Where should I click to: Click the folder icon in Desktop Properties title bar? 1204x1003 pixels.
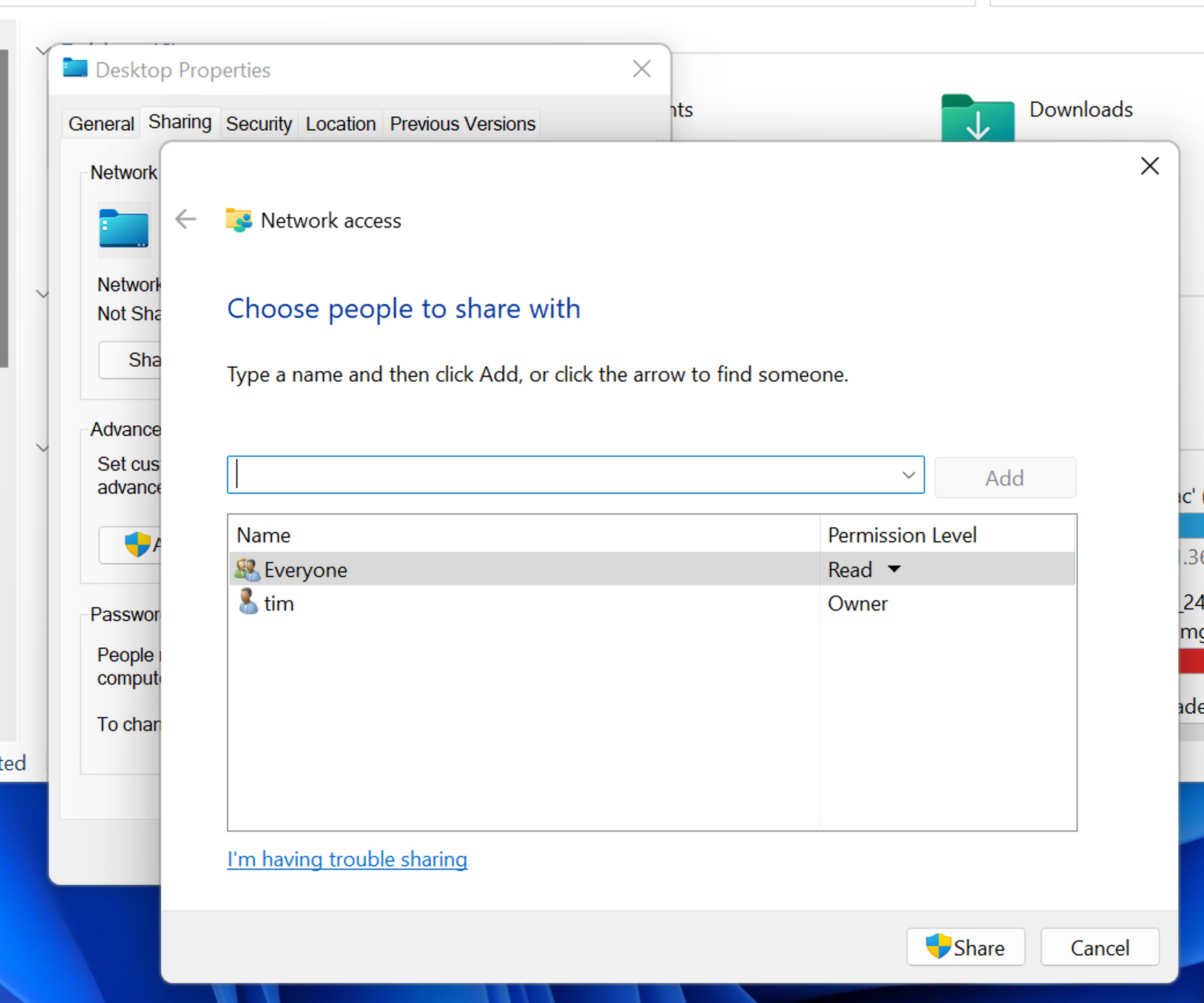pos(74,68)
